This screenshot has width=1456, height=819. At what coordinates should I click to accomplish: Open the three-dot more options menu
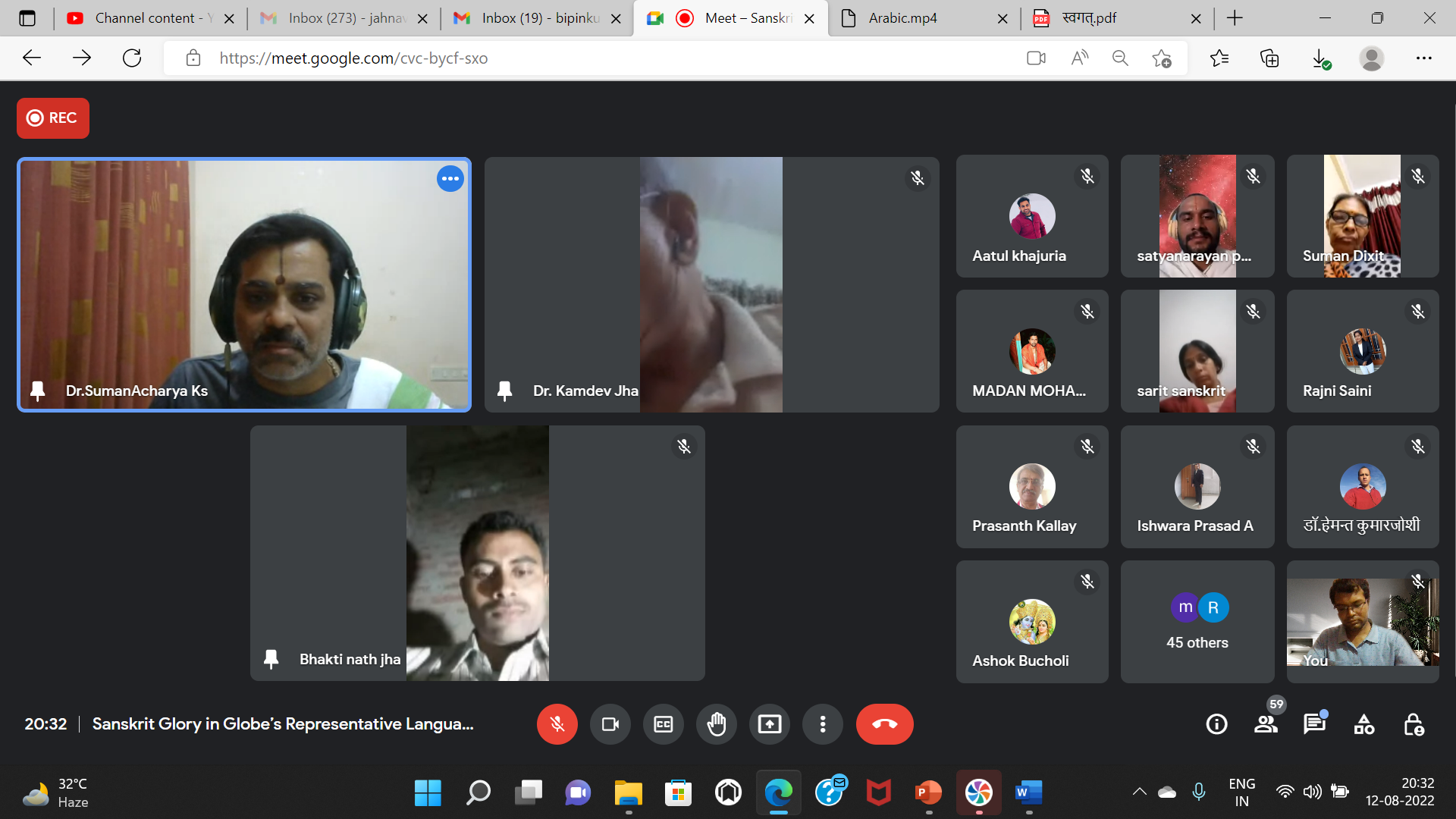tap(822, 724)
